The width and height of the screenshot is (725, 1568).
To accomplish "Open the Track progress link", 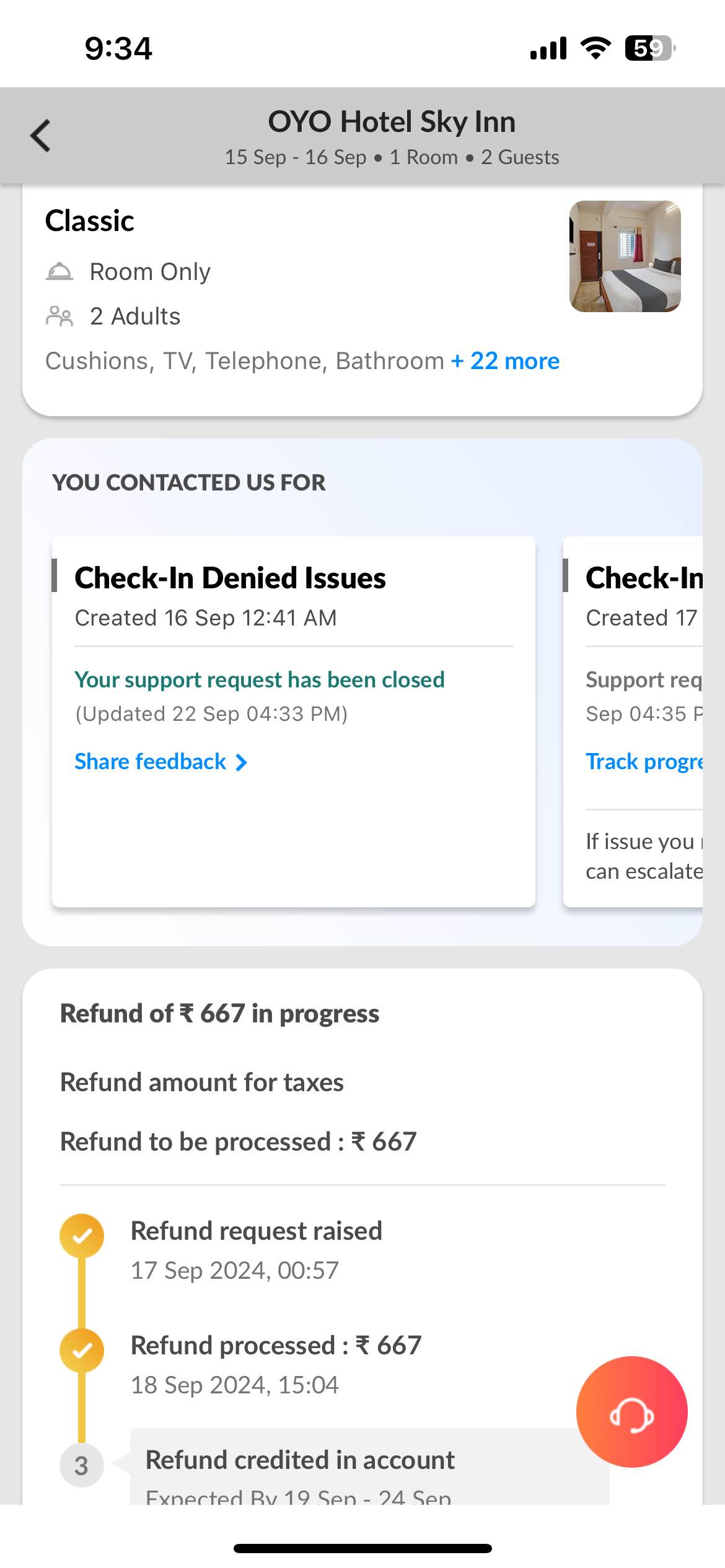I will 644,762.
